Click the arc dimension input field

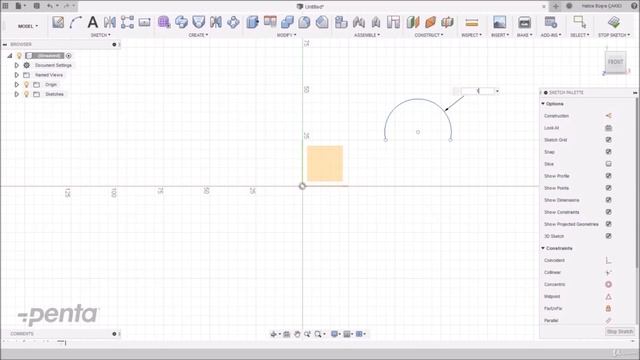click(x=477, y=91)
